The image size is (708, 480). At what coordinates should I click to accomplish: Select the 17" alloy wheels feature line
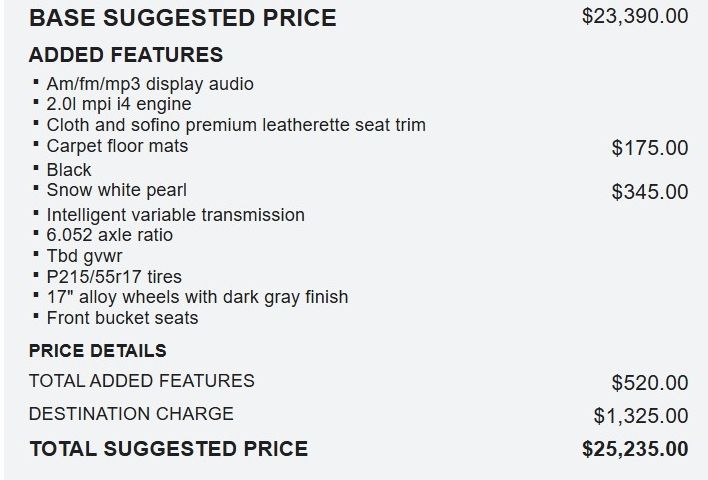click(x=197, y=297)
